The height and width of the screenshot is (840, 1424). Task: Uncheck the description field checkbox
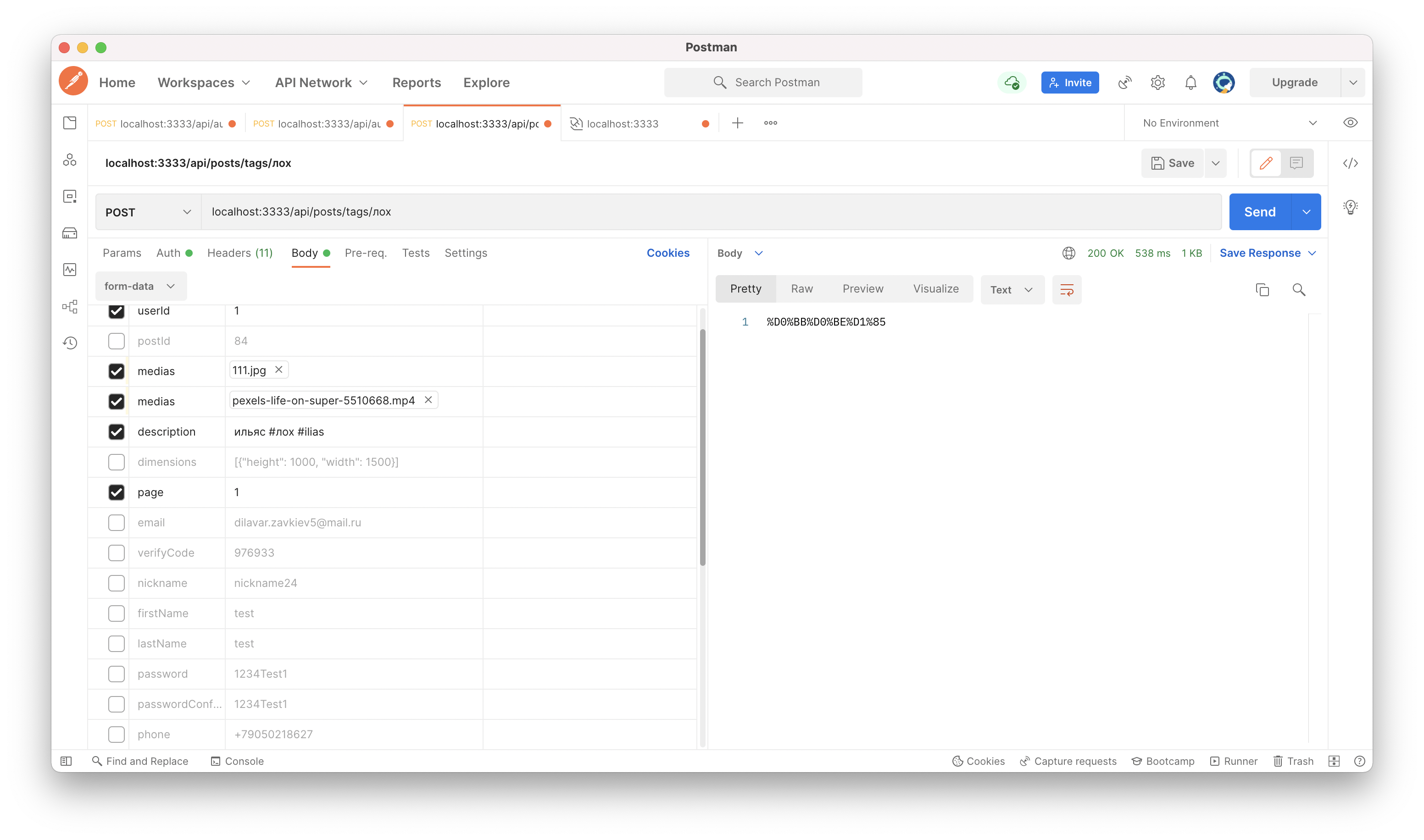116,432
